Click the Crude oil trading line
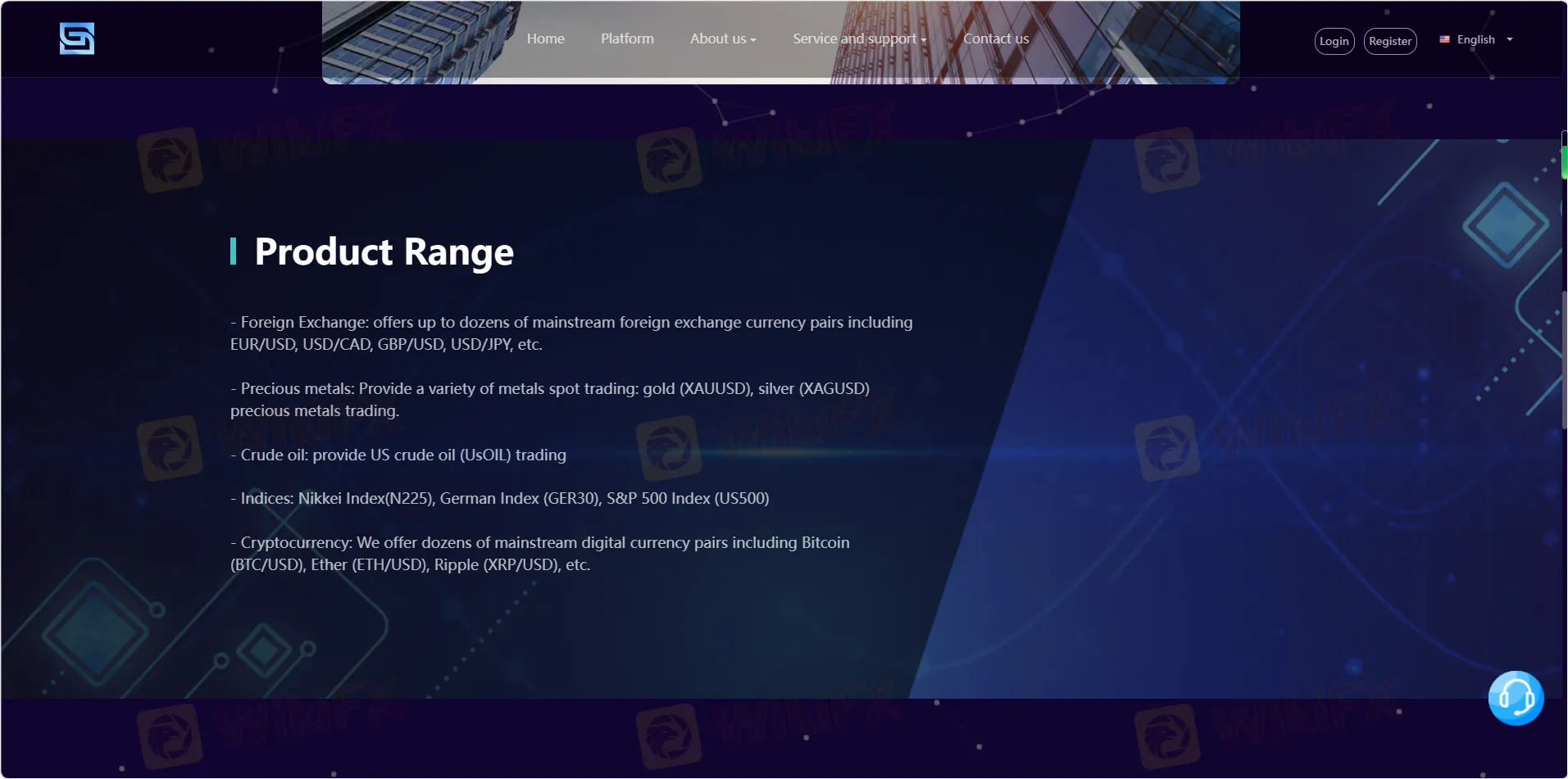Viewport: 1568px width, 779px height. [398, 455]
